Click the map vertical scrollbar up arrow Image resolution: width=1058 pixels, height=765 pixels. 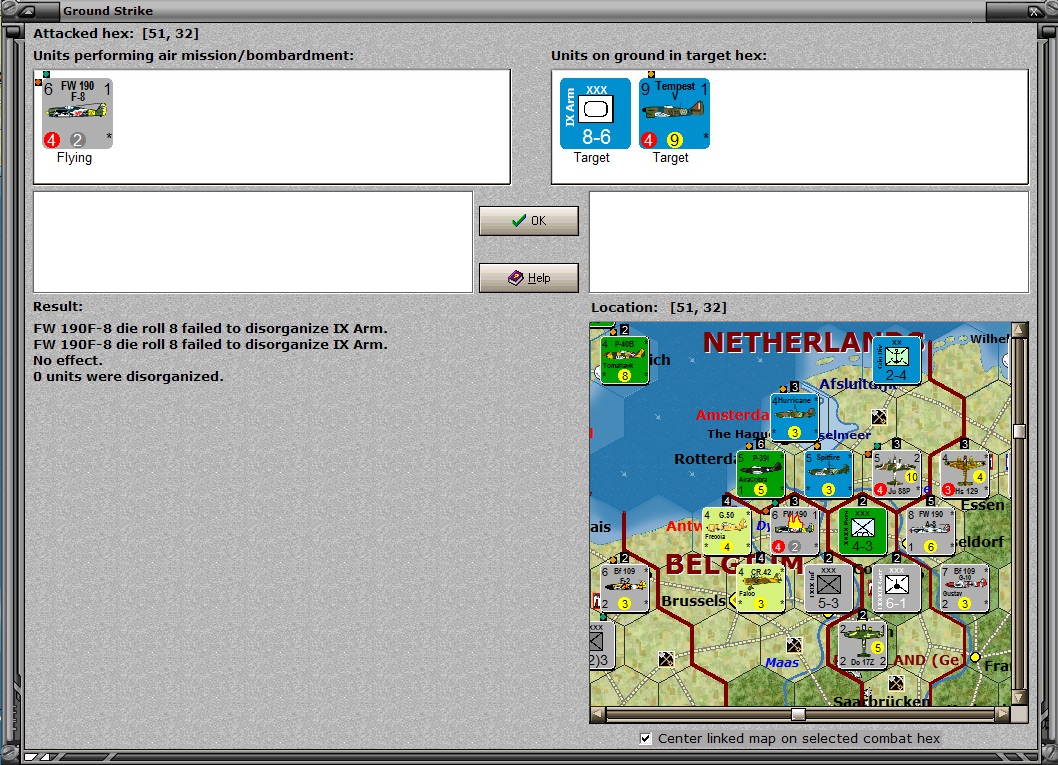[x=1020, y=329]
